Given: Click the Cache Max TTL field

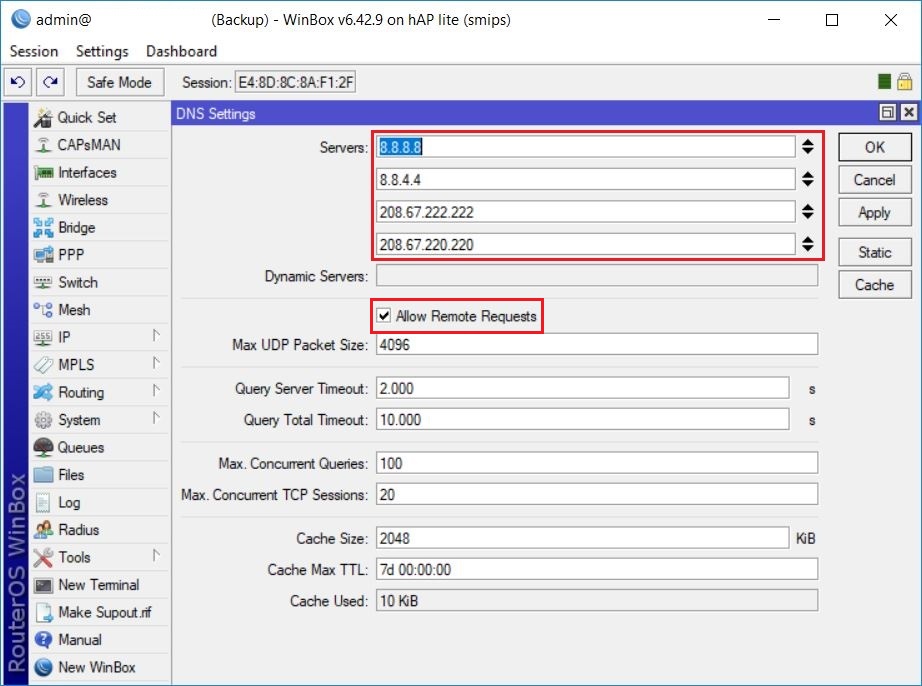Looking at the screenshot, I should (x=597, y=568).
